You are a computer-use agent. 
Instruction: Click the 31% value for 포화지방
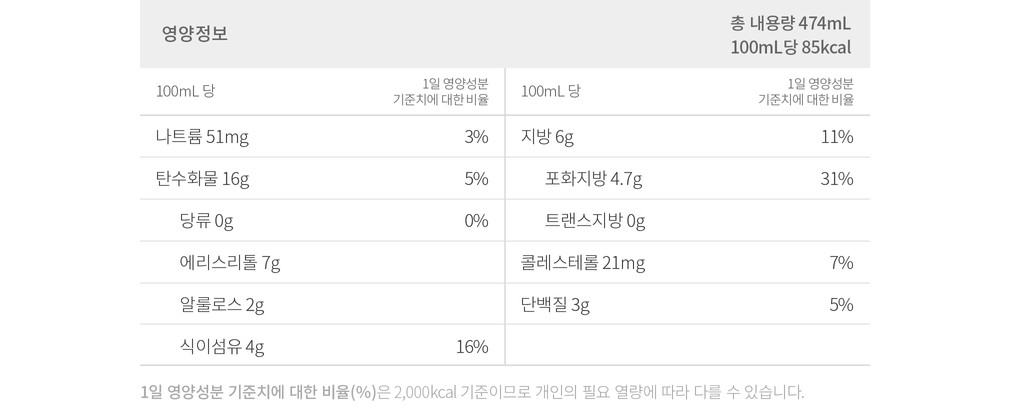tap(836, 179)
